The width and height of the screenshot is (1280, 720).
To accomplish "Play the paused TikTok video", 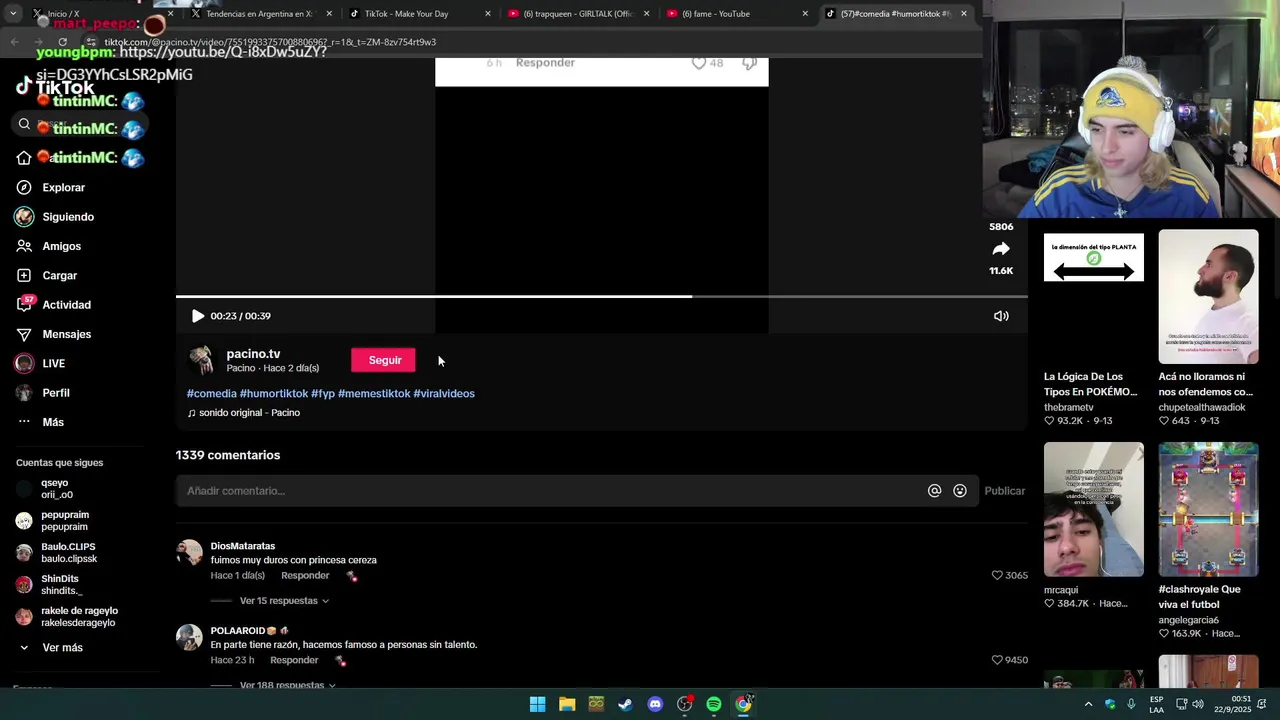I will [198, 316].
